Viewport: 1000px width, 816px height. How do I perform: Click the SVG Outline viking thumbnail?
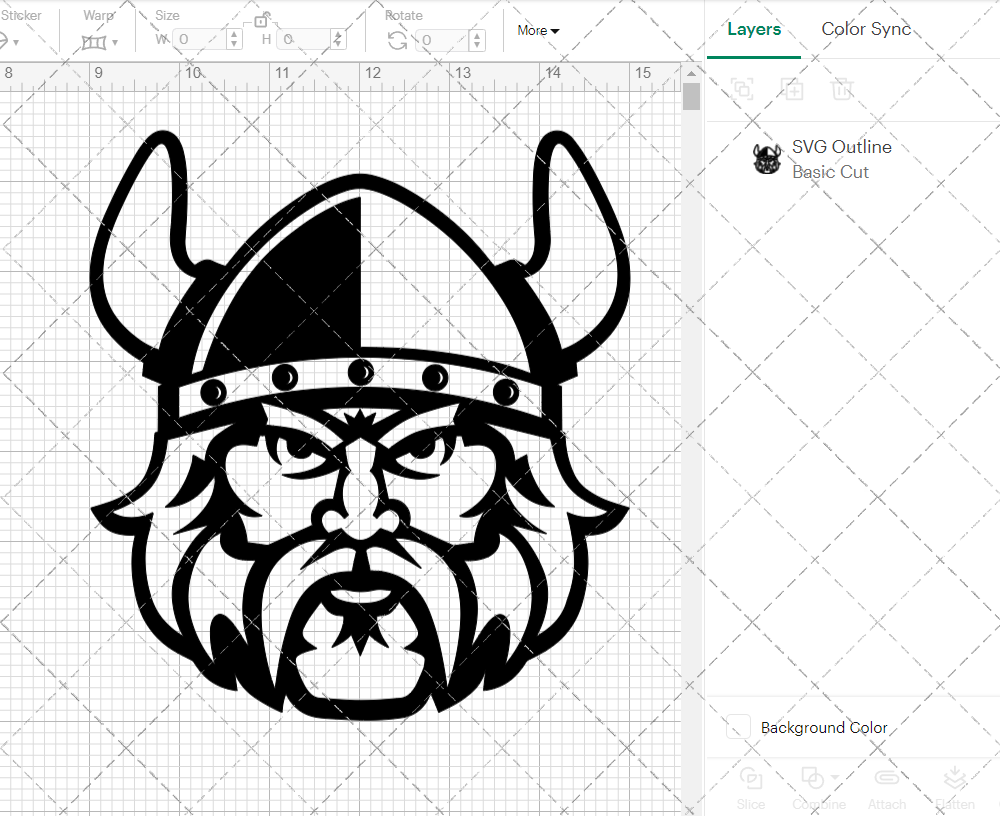point(767,159)
